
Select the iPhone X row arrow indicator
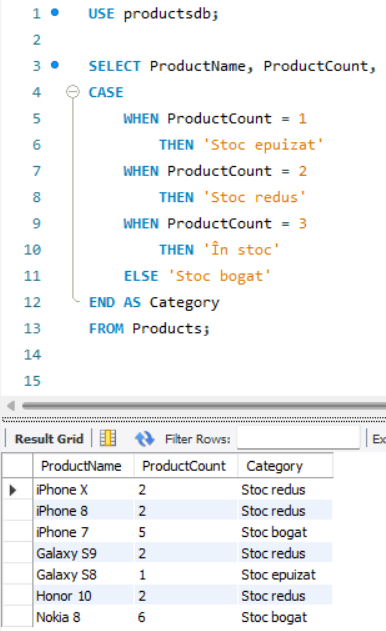pyautogui.click(x=13, y=490)
